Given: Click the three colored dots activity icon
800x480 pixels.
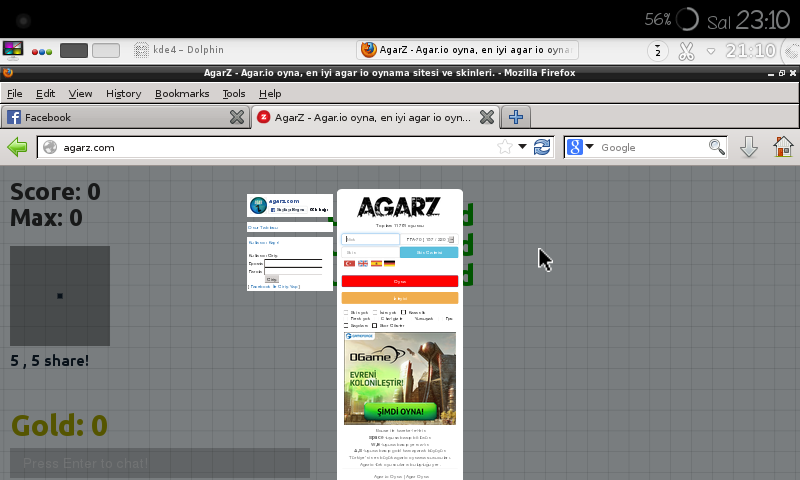Looking at the screenshot, I should (x=42, y=52).
